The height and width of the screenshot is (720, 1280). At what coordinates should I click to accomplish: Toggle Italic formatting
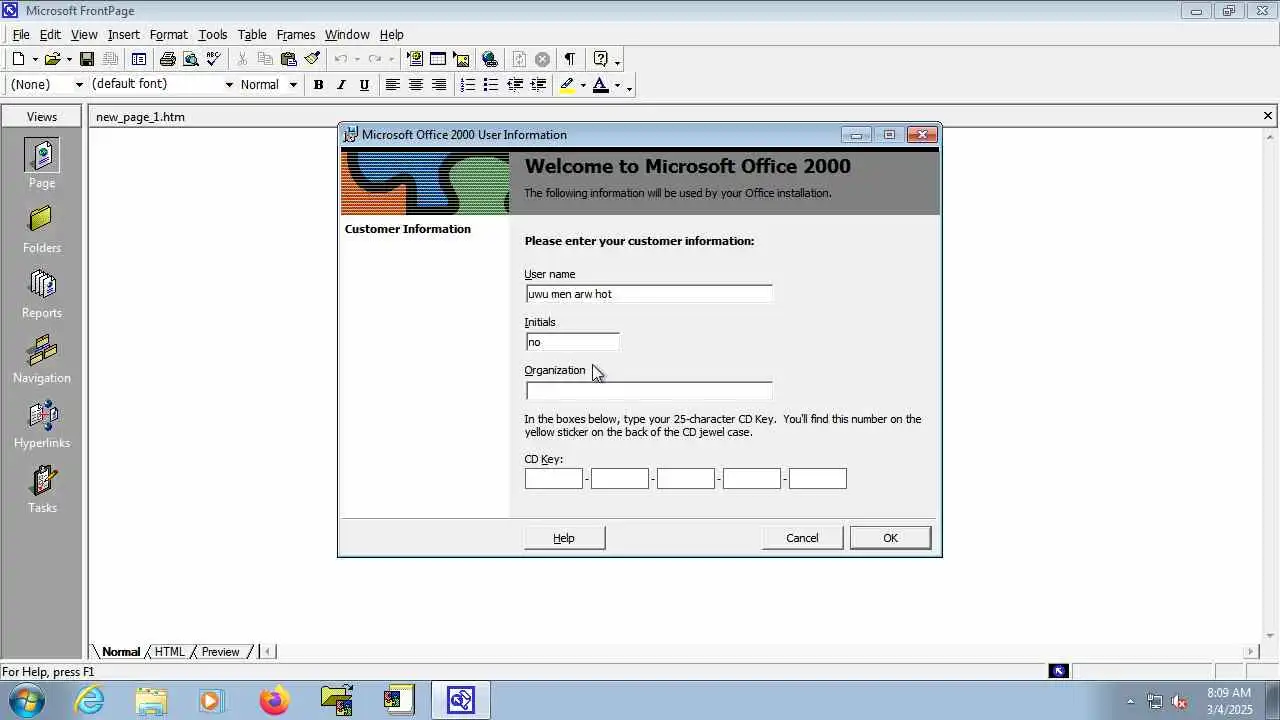tap(341, 85)
